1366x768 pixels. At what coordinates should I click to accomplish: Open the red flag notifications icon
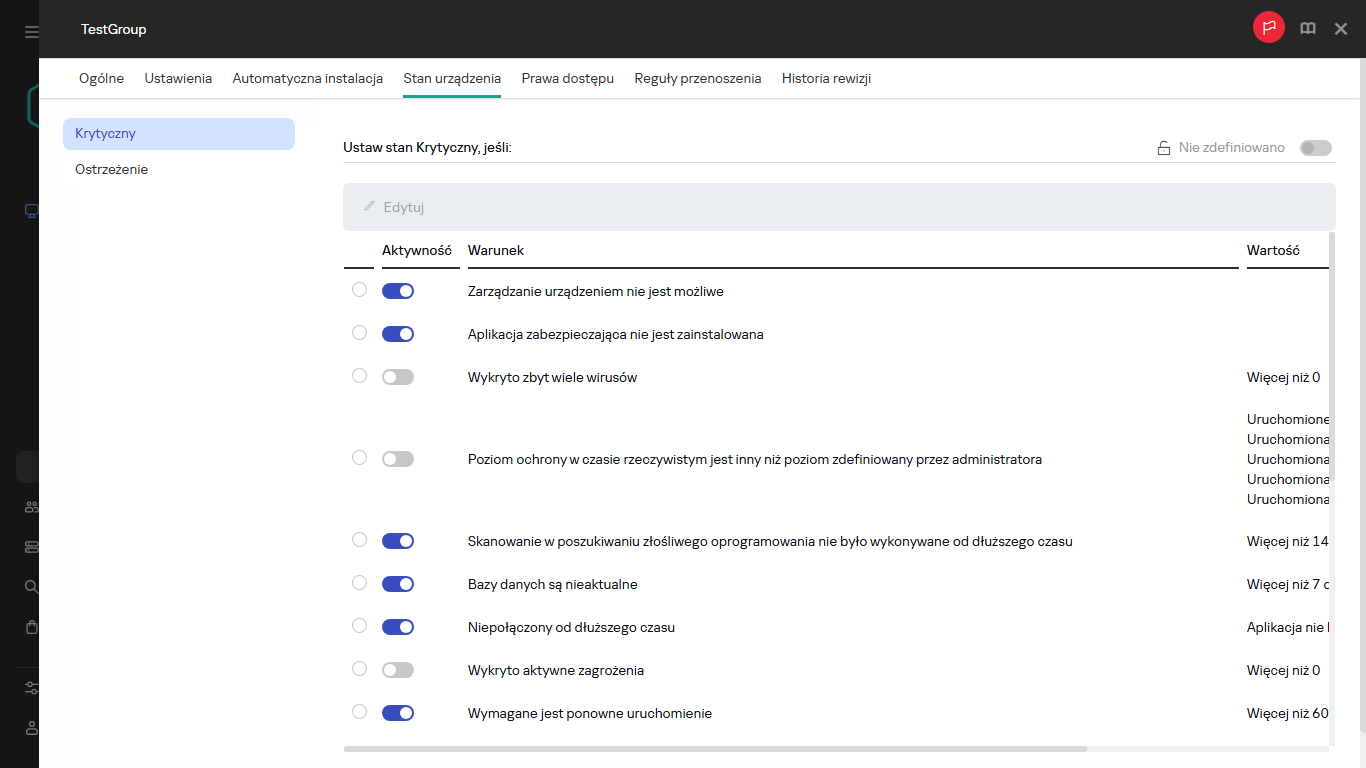[x=1268, y=28]
